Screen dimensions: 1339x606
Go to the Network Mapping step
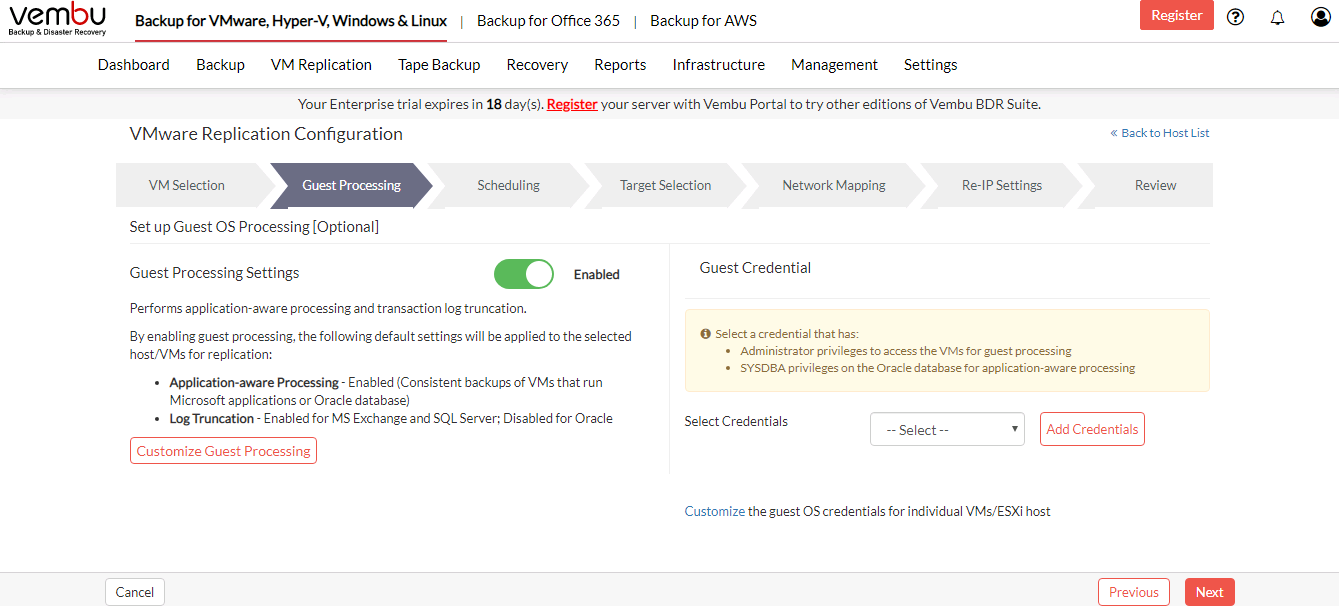click(834, 185)
